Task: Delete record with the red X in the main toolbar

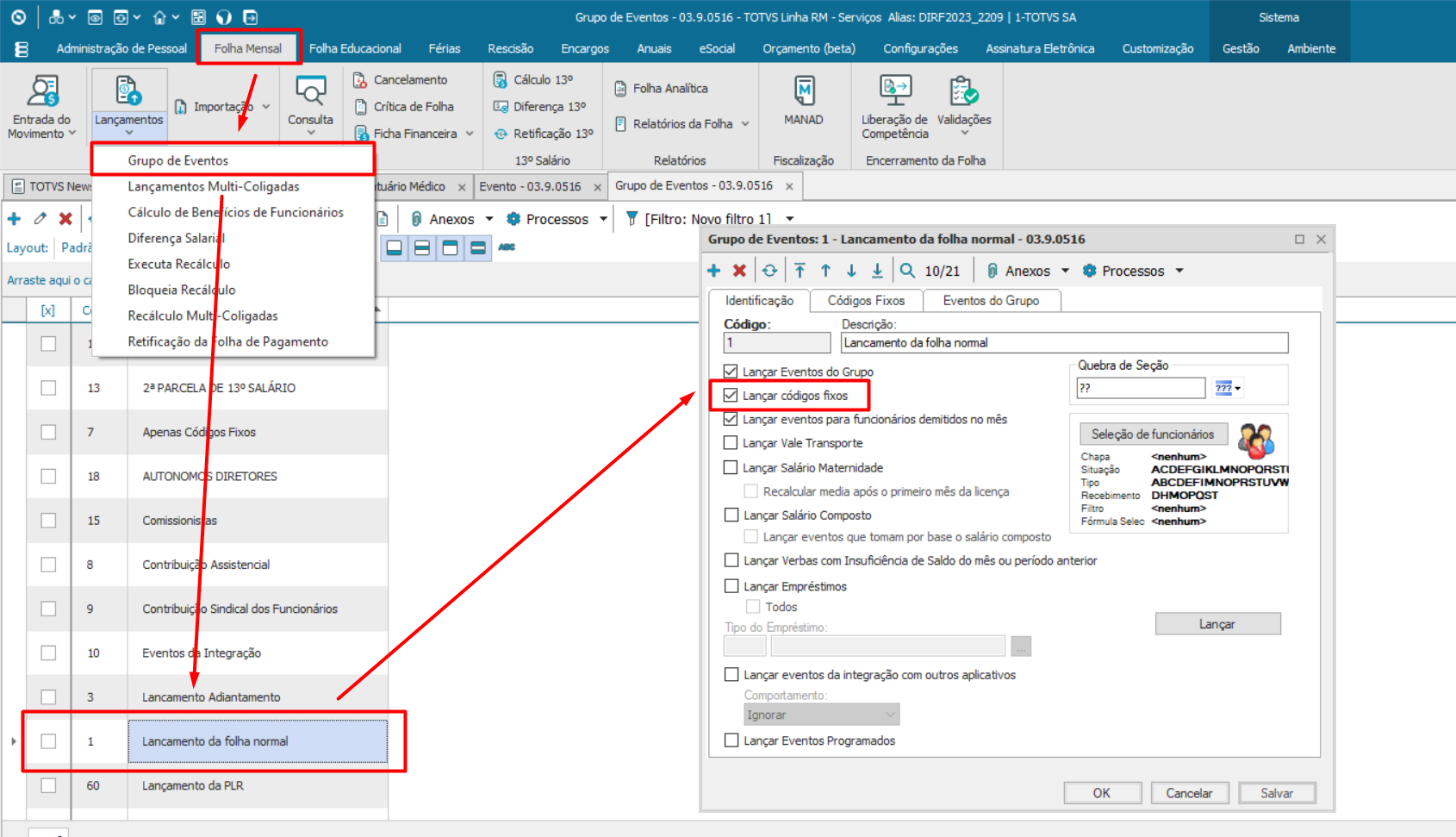Action: 65,219
